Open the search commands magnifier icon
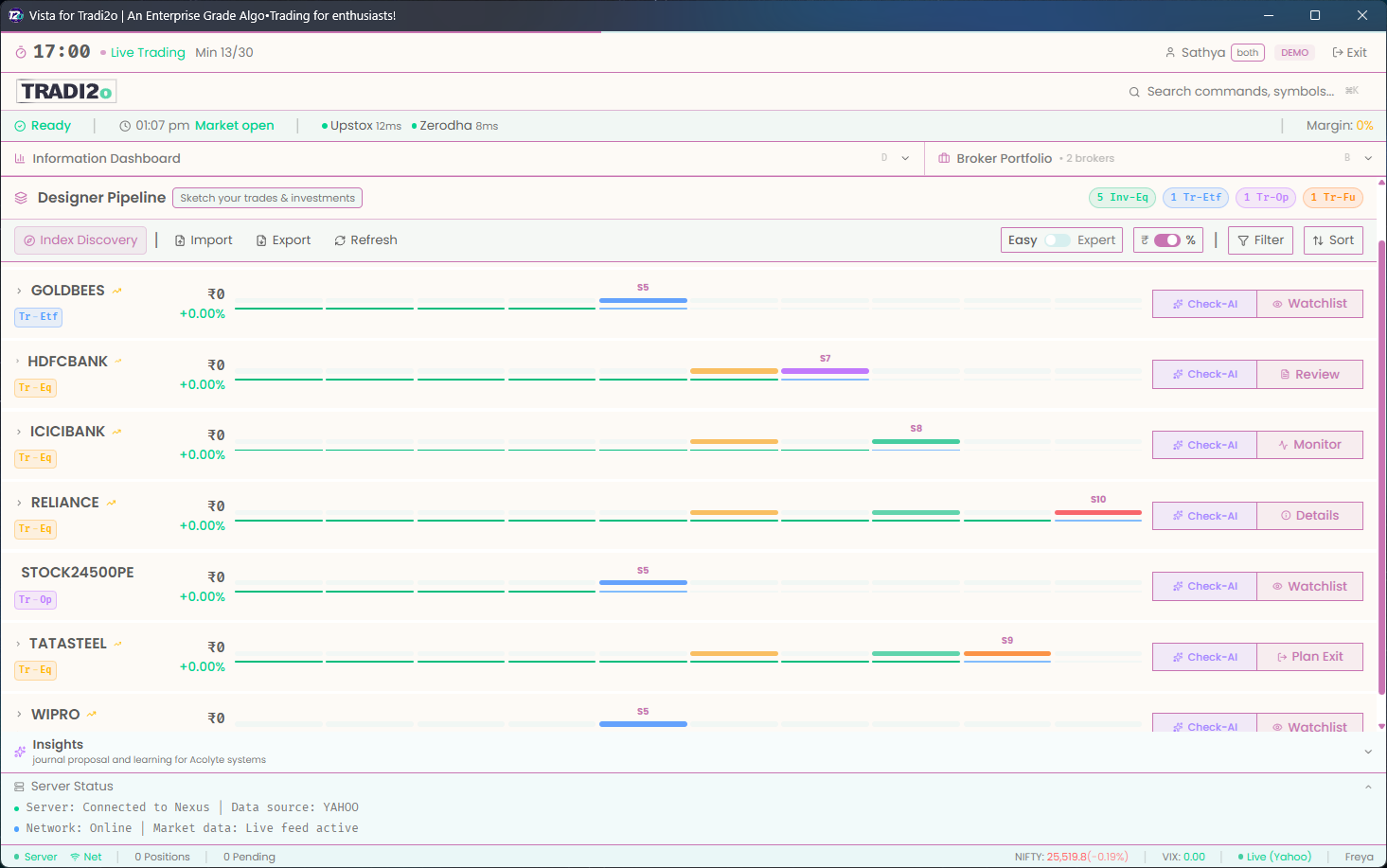Viewport: 1387px width, 868px height. click(x=1134, y=91)
